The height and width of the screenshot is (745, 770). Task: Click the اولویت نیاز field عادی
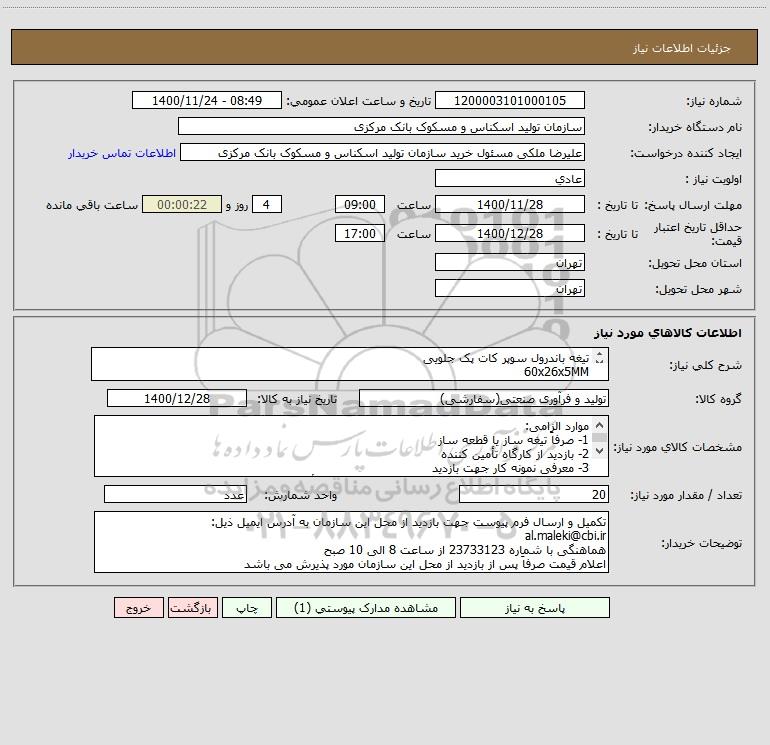pyautogui.click(x=510, y=178)
